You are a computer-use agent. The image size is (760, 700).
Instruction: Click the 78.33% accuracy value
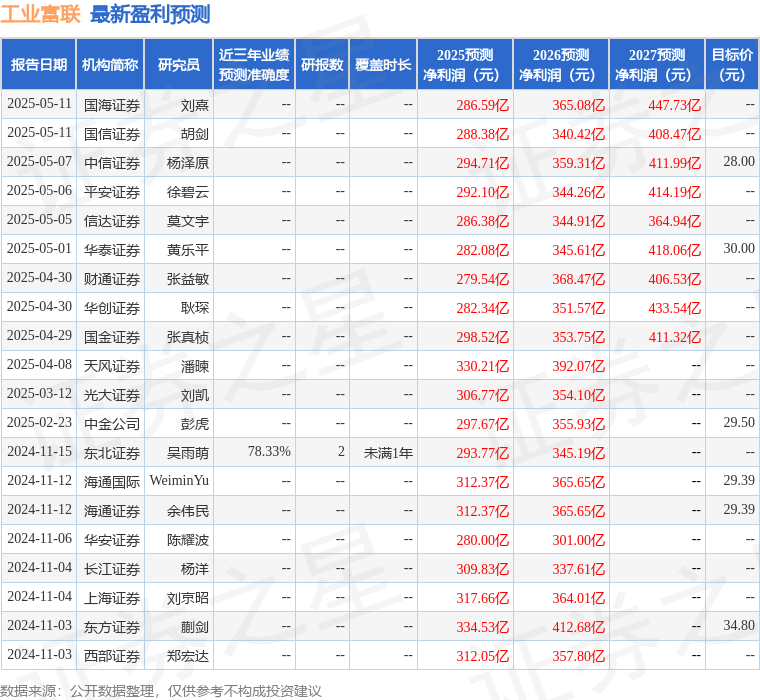(x=269, y=452)
